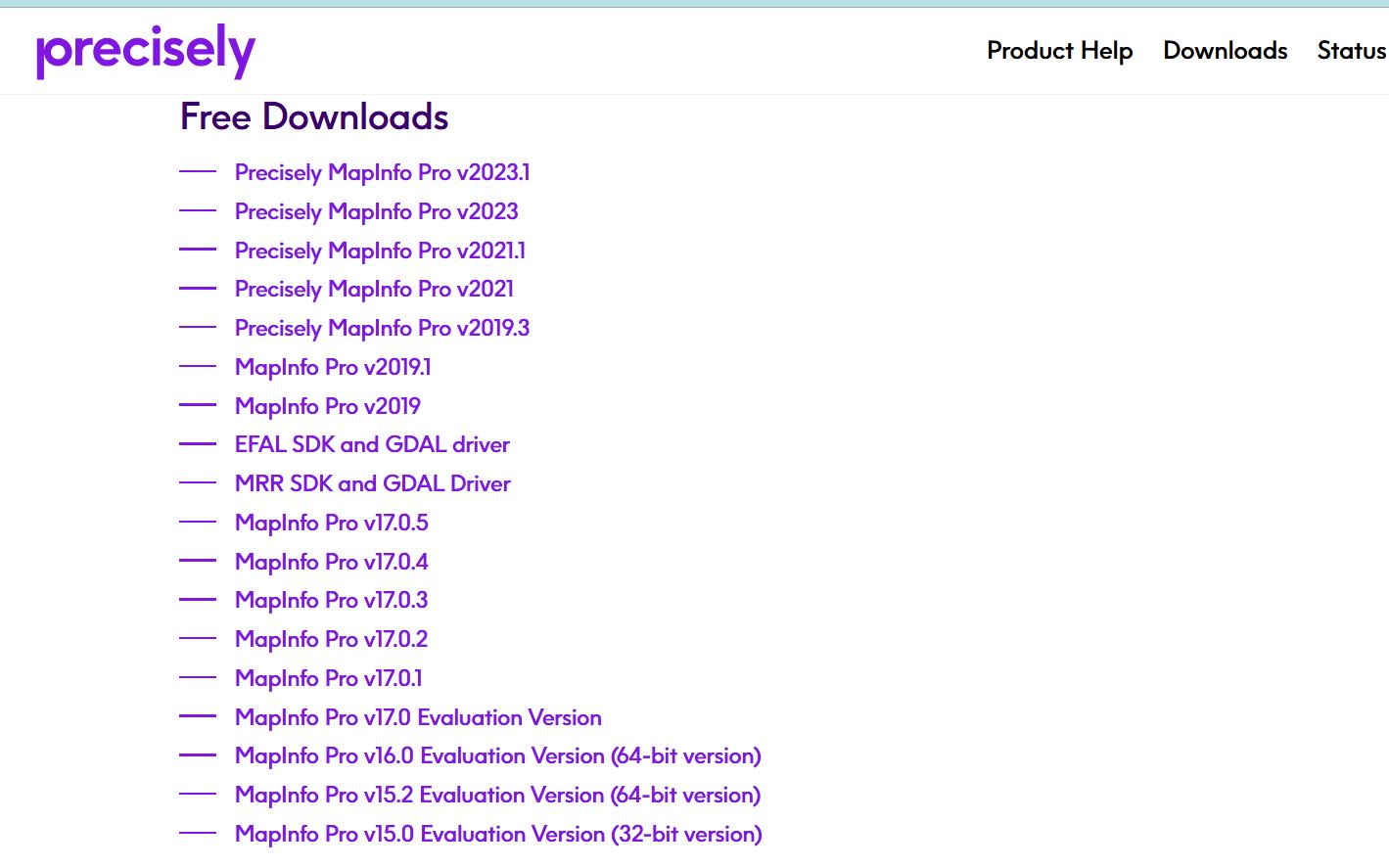Go to the Downloads menu item

[1226, 51]
